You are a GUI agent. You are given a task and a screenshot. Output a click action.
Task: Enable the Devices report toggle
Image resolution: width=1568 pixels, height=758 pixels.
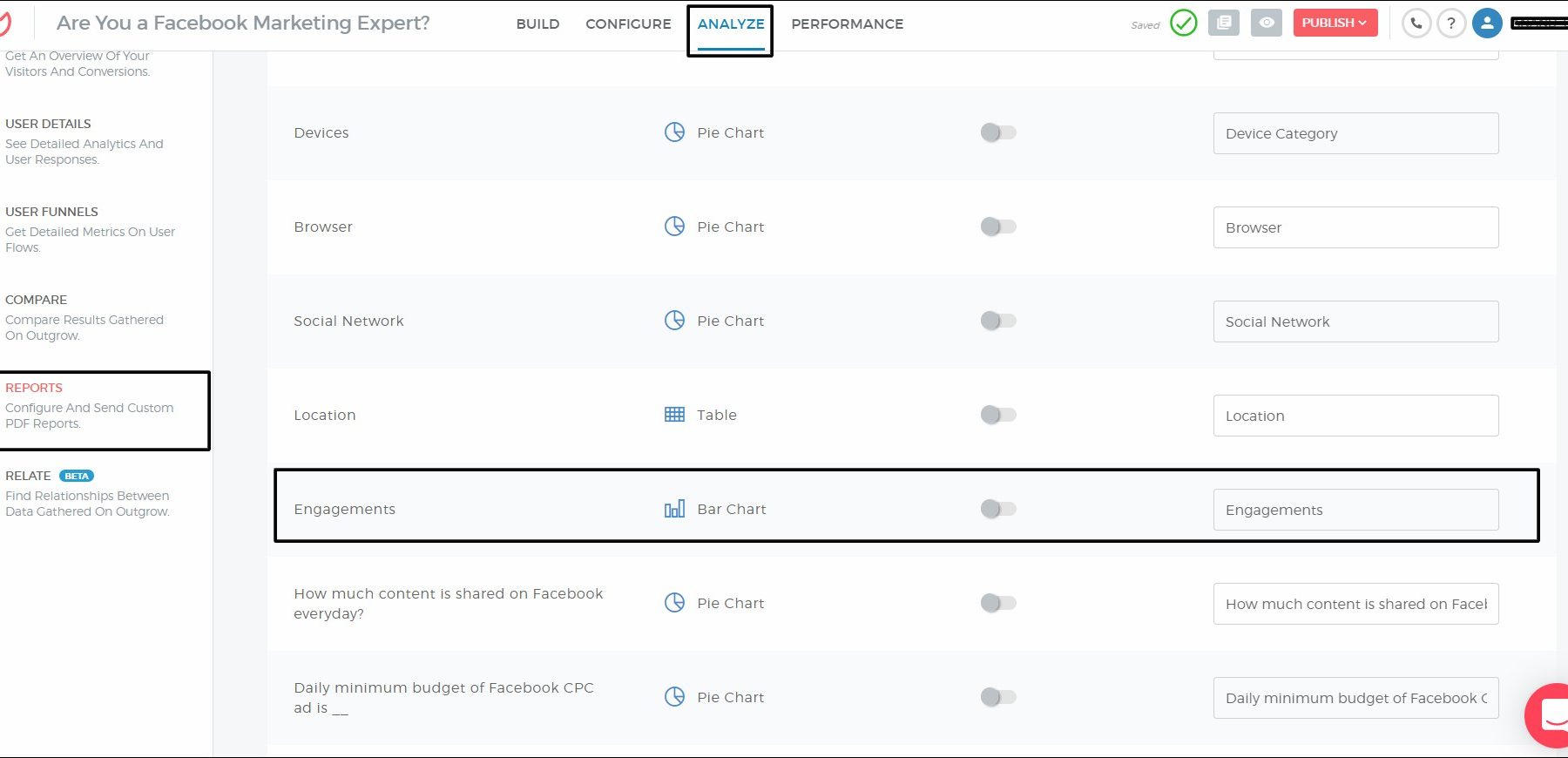(x=998, y=132)
